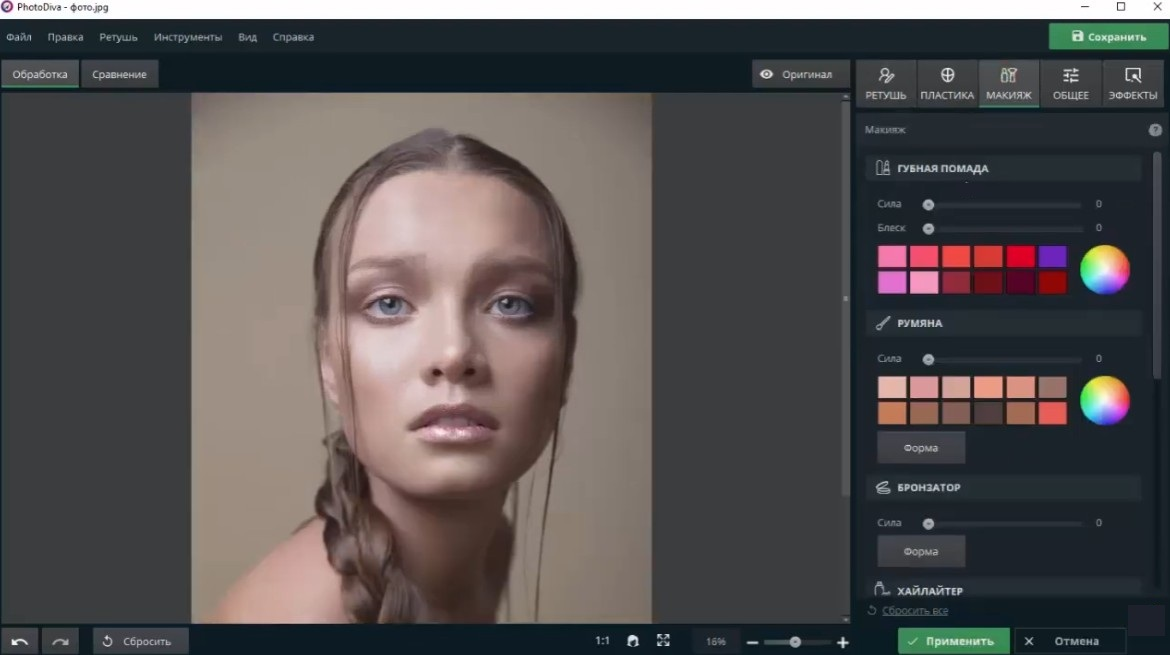
Task: Click the zoom level slider handle
Action: coord(795,642)
